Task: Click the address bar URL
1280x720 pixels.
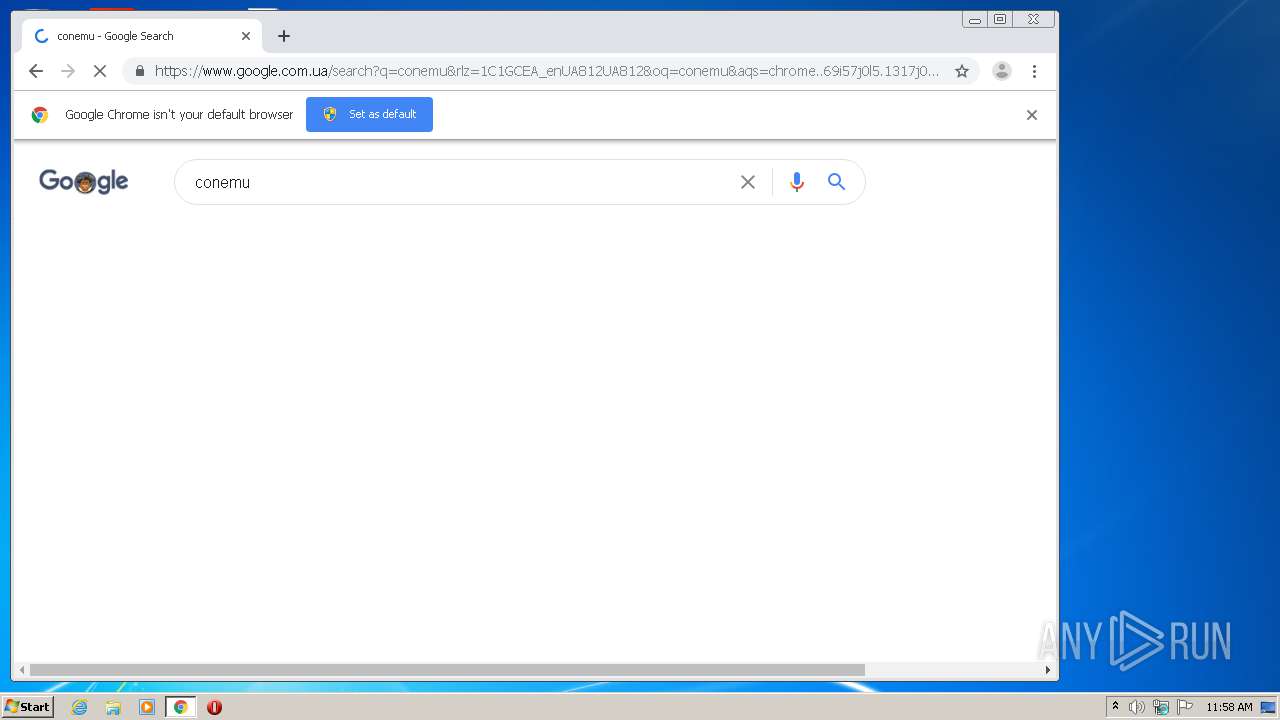Action: pos(547,71)
